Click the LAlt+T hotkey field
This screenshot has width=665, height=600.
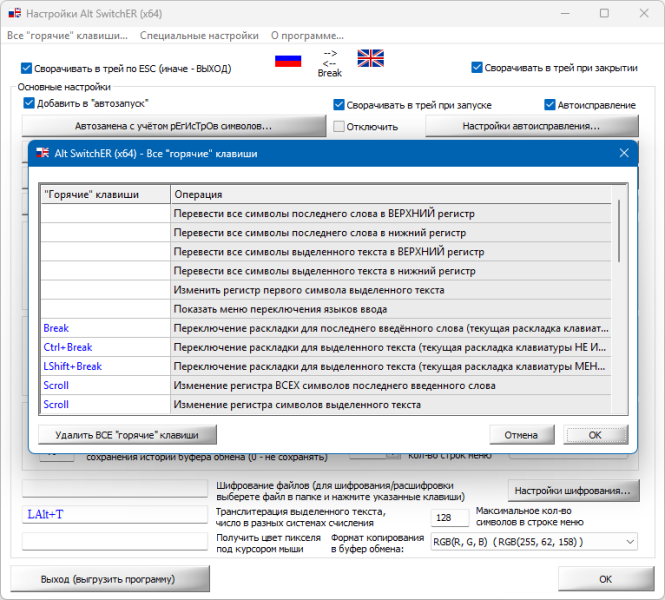[115, 514]
